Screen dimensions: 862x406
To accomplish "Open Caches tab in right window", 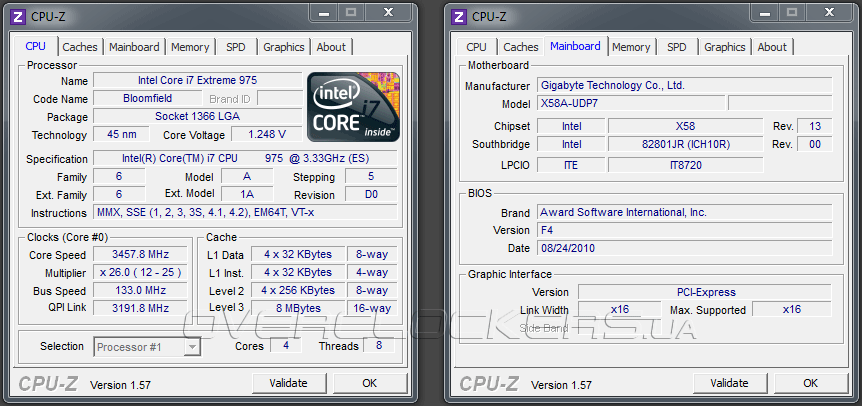I will (521, 47).
